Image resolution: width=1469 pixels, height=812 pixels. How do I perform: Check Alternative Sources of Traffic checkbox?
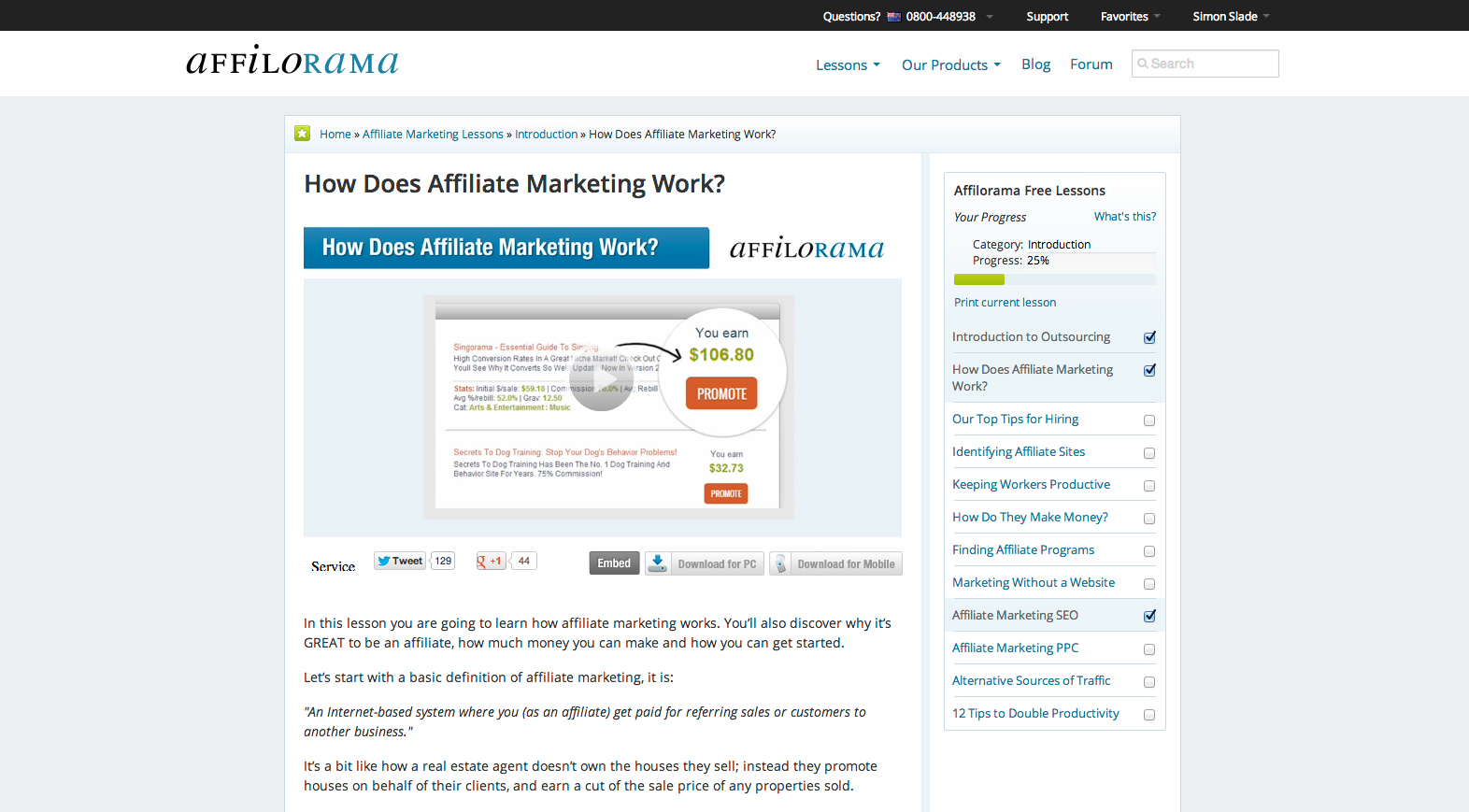[x=1149, y=682]
